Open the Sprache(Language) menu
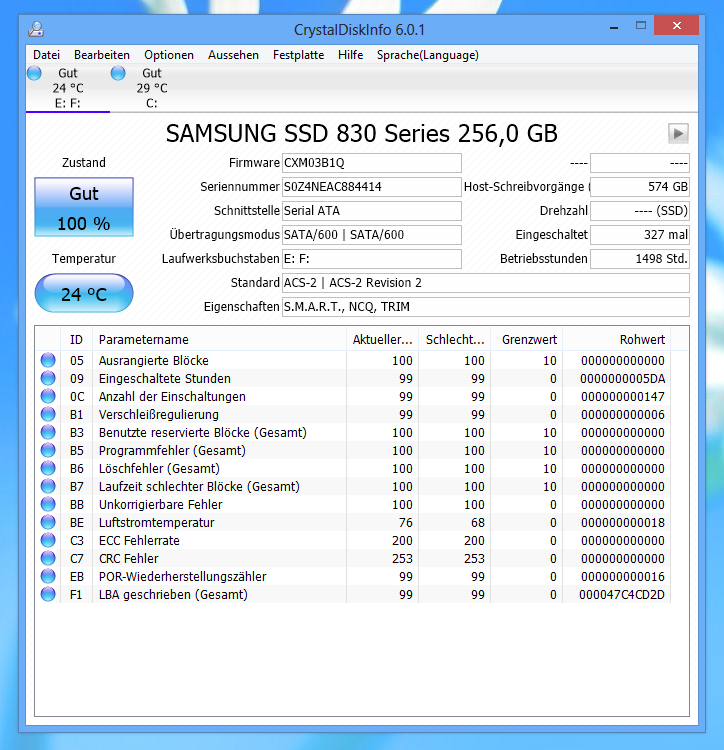This screenshot has height=750, width=724. click(428, 55)
